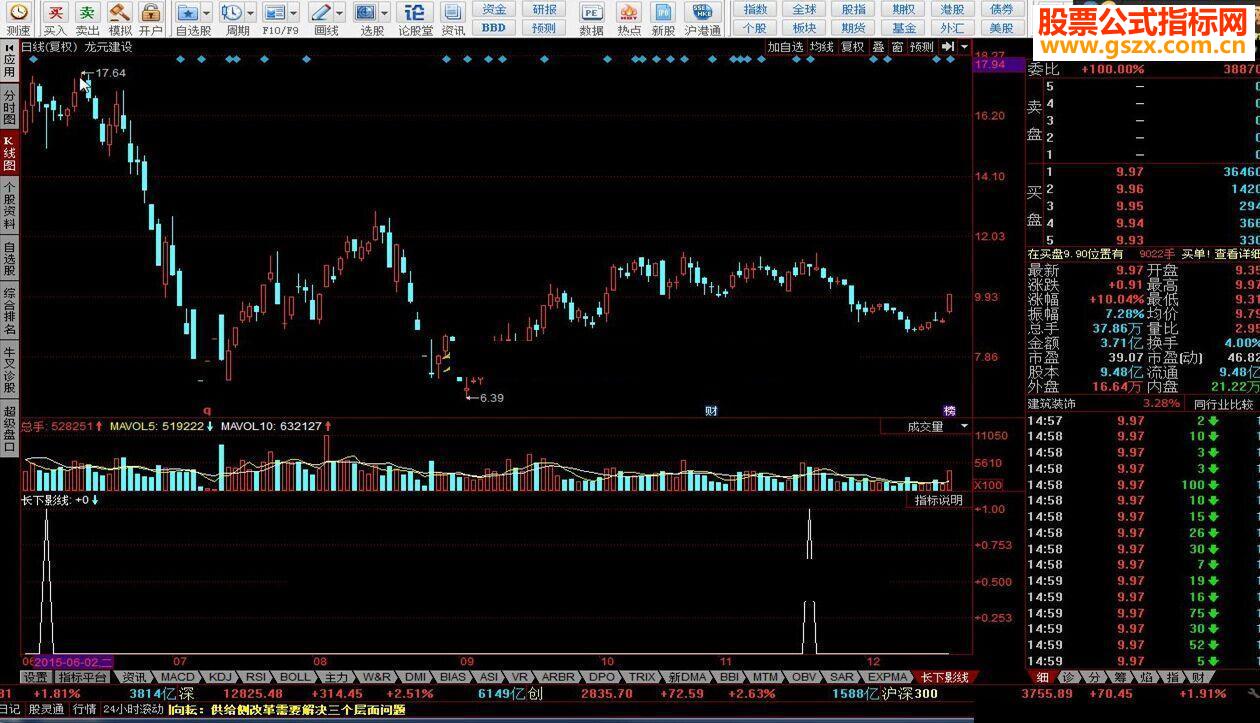Expand the 自选股 dropdown arrow

tap(206, 13)
